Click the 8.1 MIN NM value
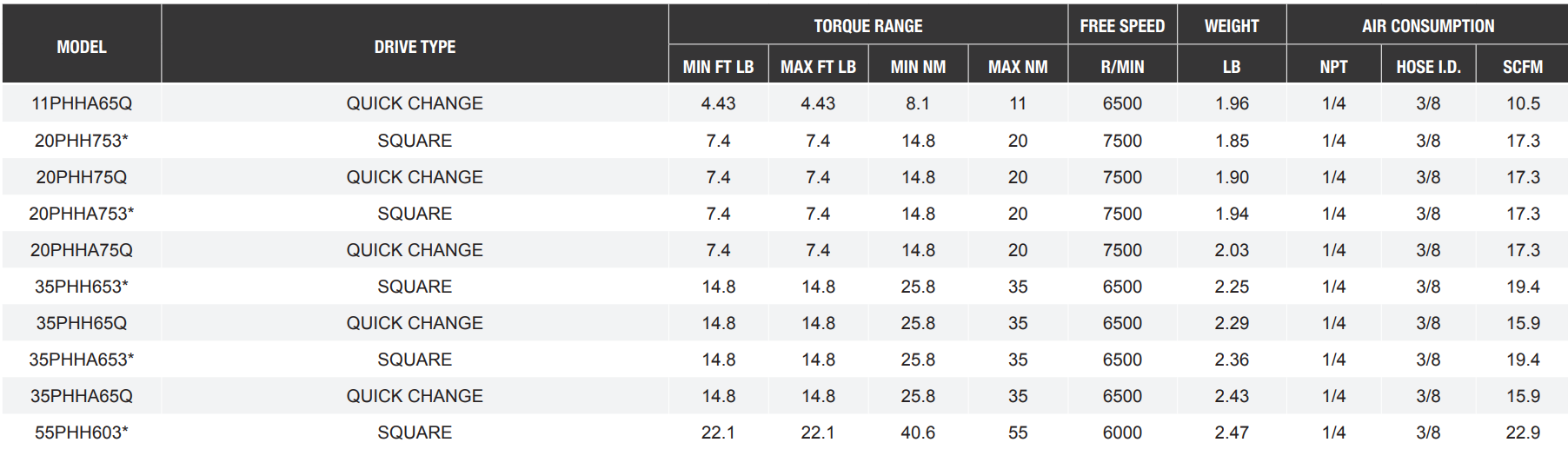The image size is (1568, 449). pyautogui.click(x=918, y=103)
